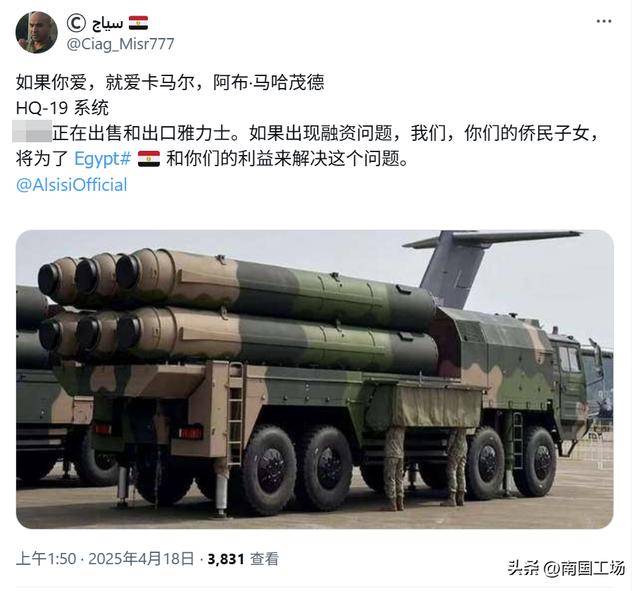Click the first line mentioning 卡马尔
The width and height of the screenshot is (640, 591).
click(170, 82)
